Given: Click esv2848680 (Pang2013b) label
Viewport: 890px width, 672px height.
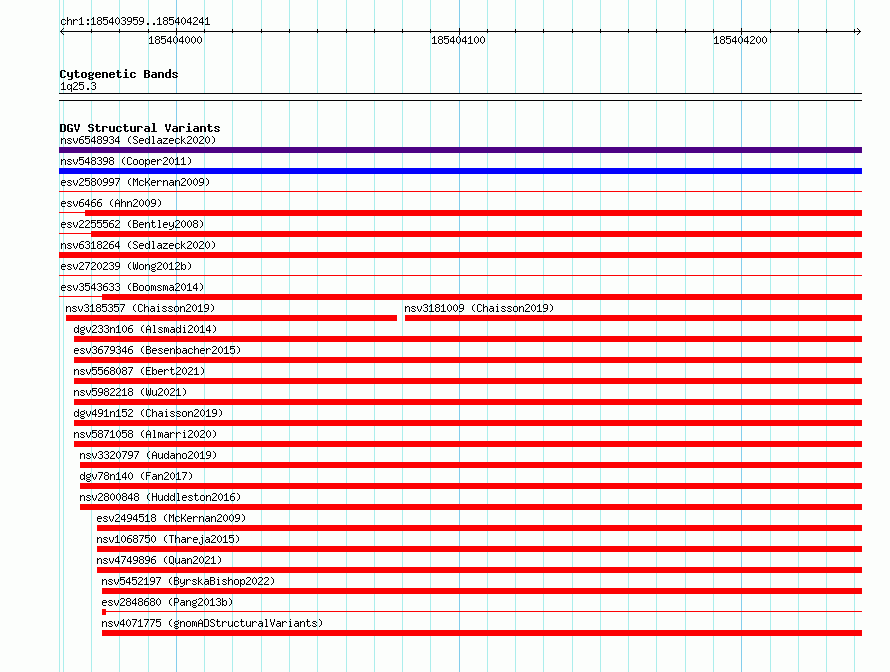Looking at the screenshot, I should [167, 602].
